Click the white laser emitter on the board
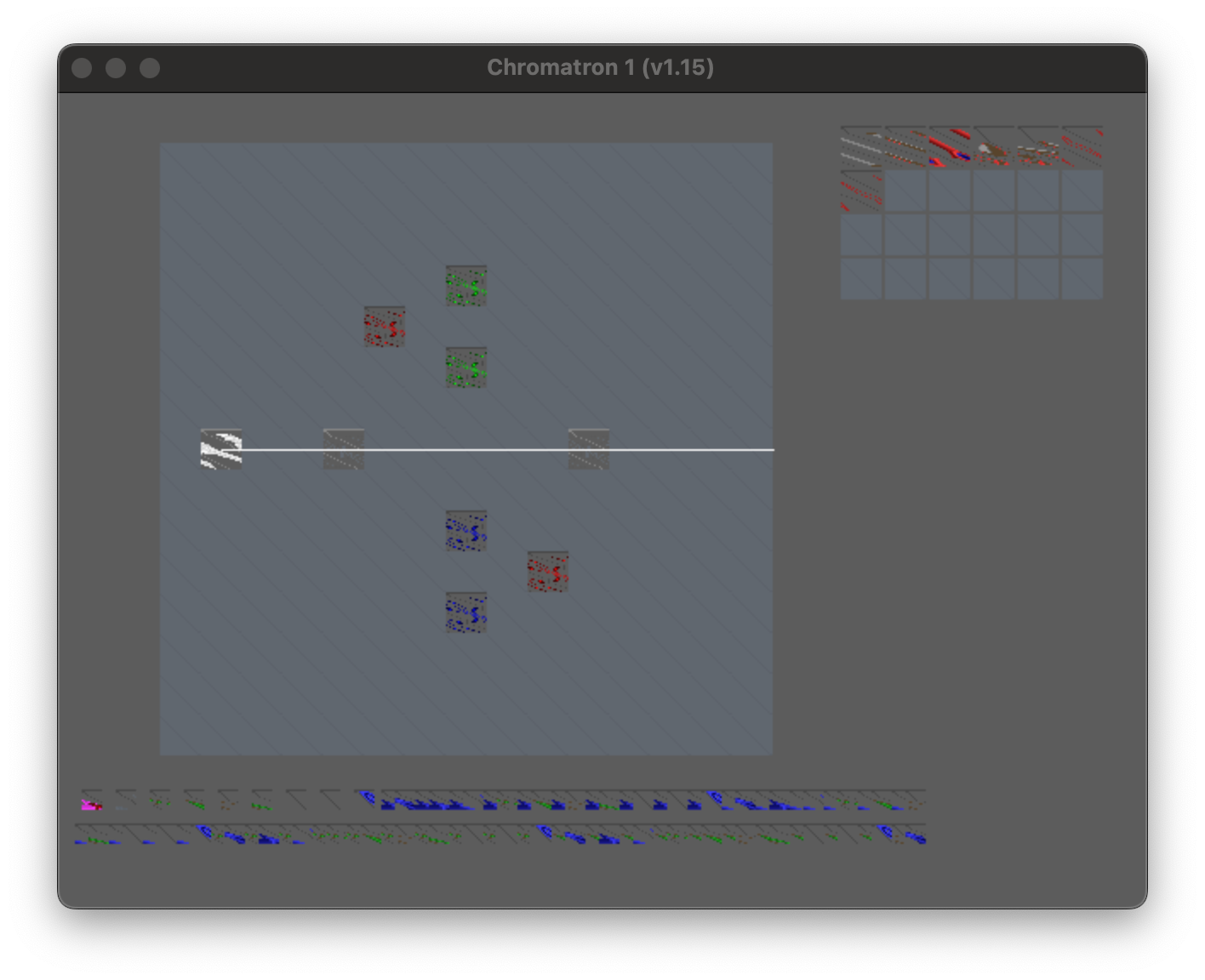Viewport: 1205px width, 980px height. (221, 449)
